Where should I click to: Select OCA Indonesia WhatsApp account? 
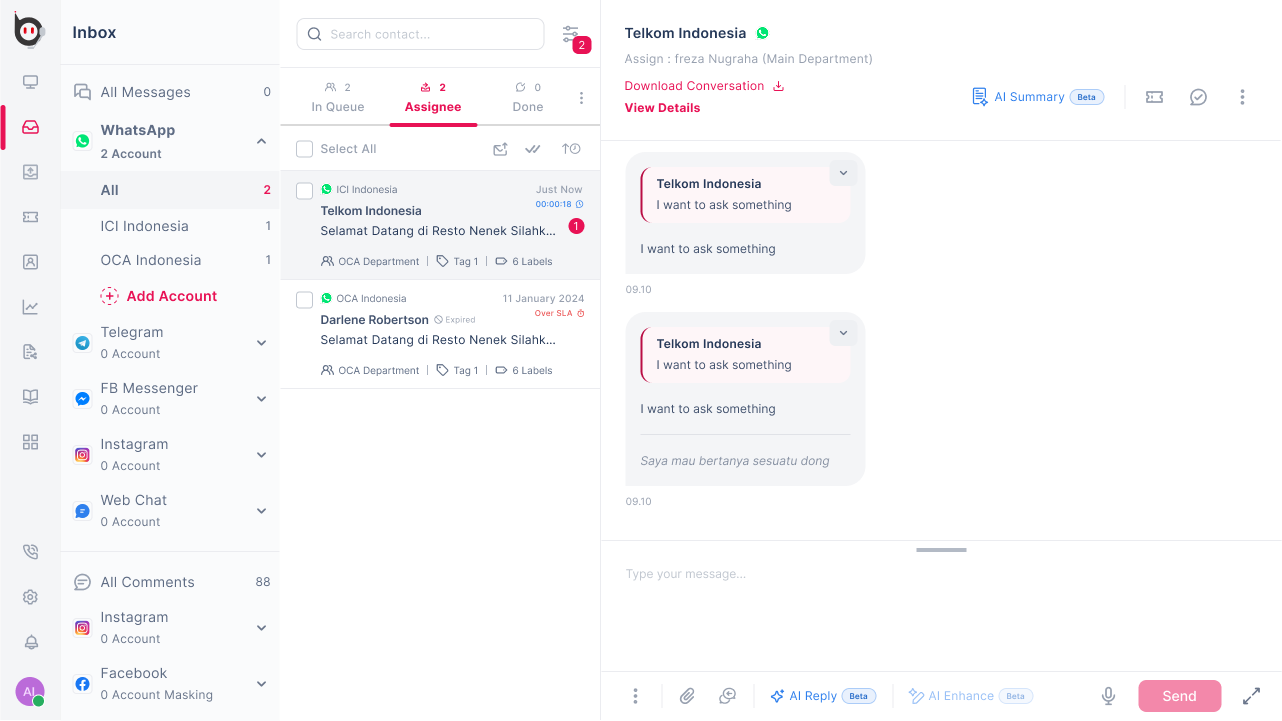pyautogui.click(x=170, y=260)
